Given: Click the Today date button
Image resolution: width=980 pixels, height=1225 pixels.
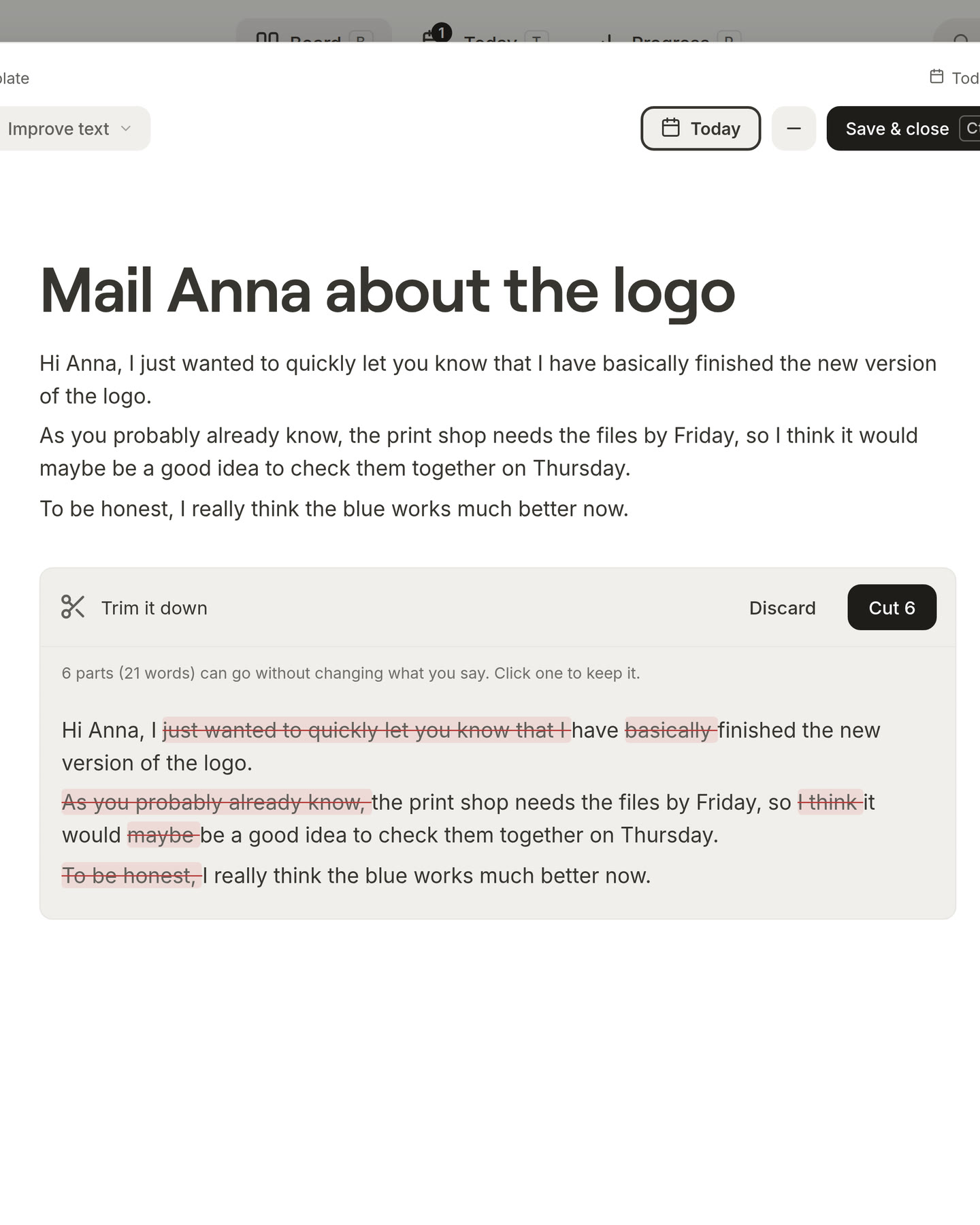Looking at the screenshot, I should pyautogui.click(x=700, y=129).
